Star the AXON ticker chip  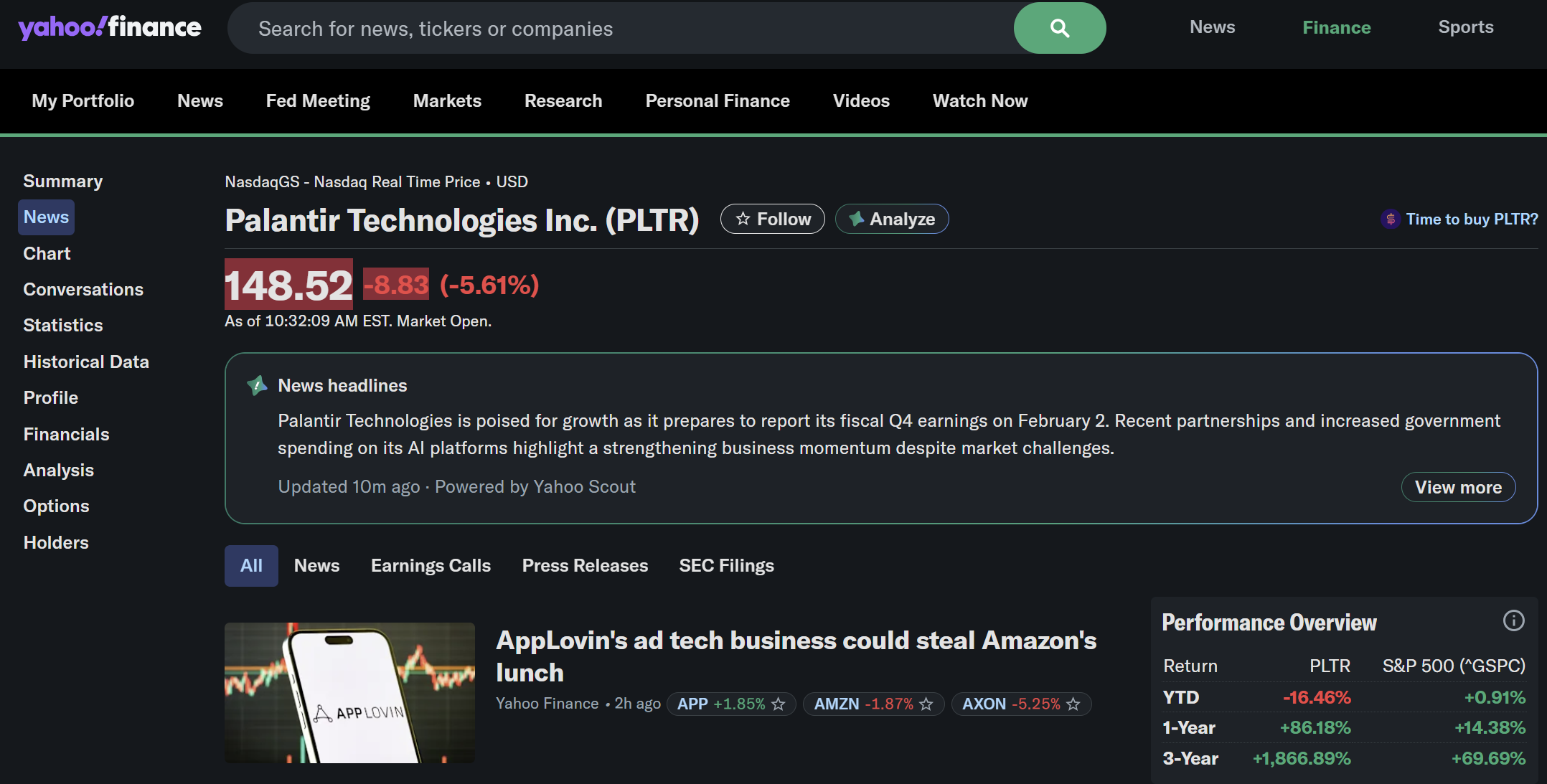1073,704
